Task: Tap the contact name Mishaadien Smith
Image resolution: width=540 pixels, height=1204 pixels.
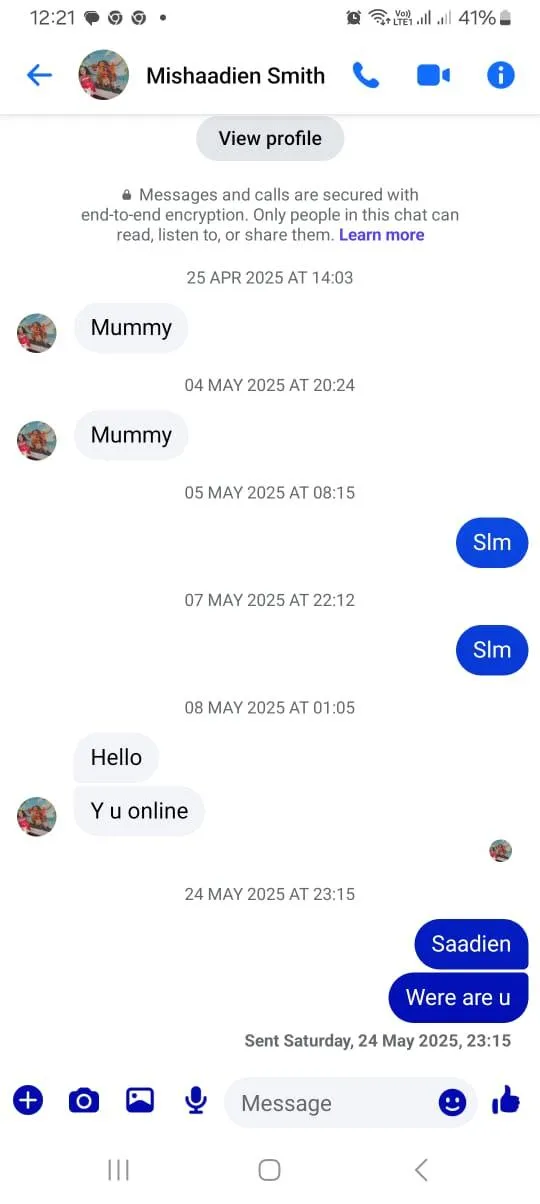Action: [x=235, y=75]
